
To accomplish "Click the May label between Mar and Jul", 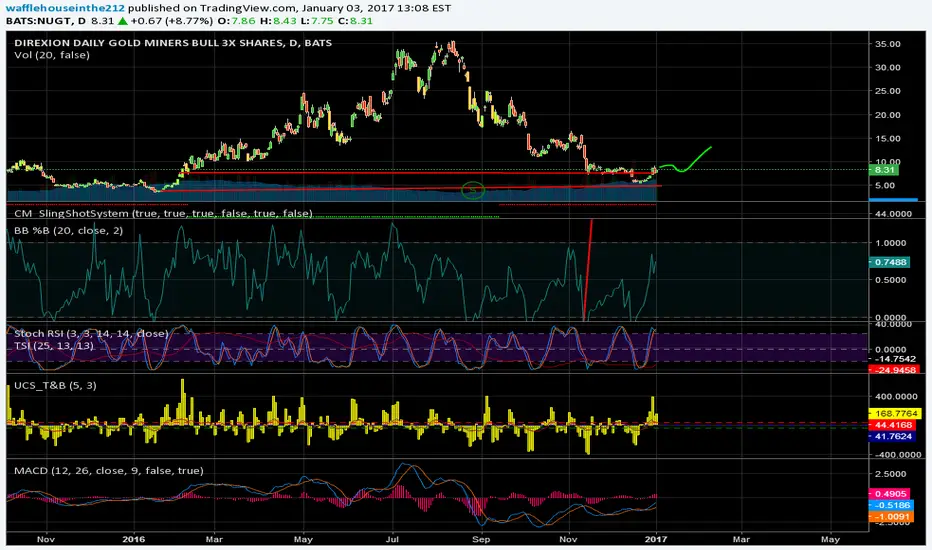I will click(x=303, y=539).
